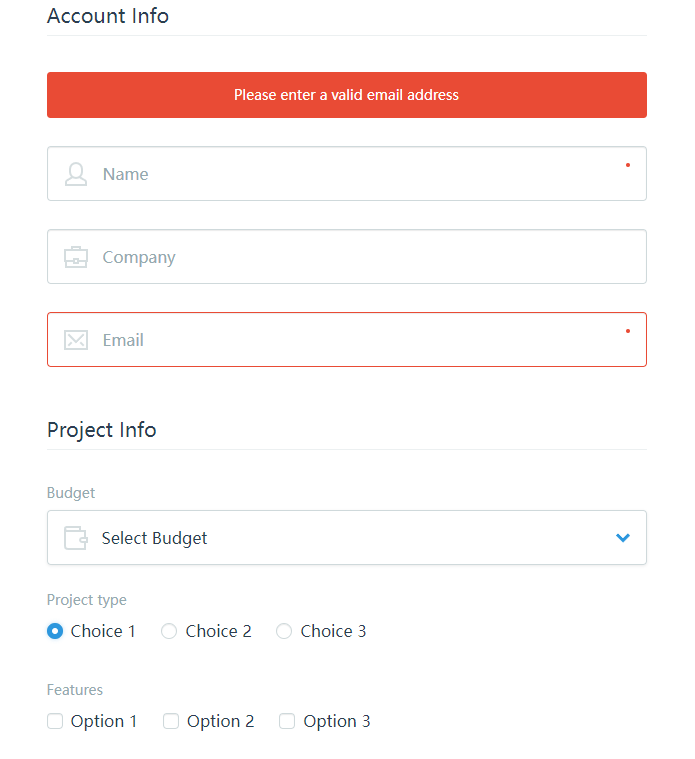
Task: Click the briefcase icon in Company field
Action: tap(76, 257)
